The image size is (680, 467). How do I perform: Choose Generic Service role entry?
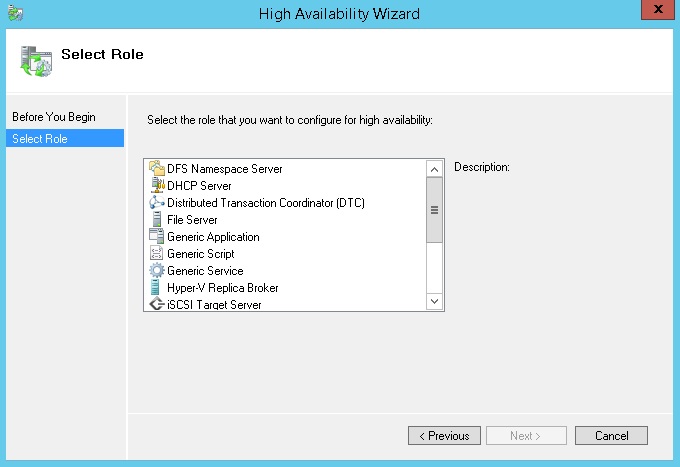(205, 271)
